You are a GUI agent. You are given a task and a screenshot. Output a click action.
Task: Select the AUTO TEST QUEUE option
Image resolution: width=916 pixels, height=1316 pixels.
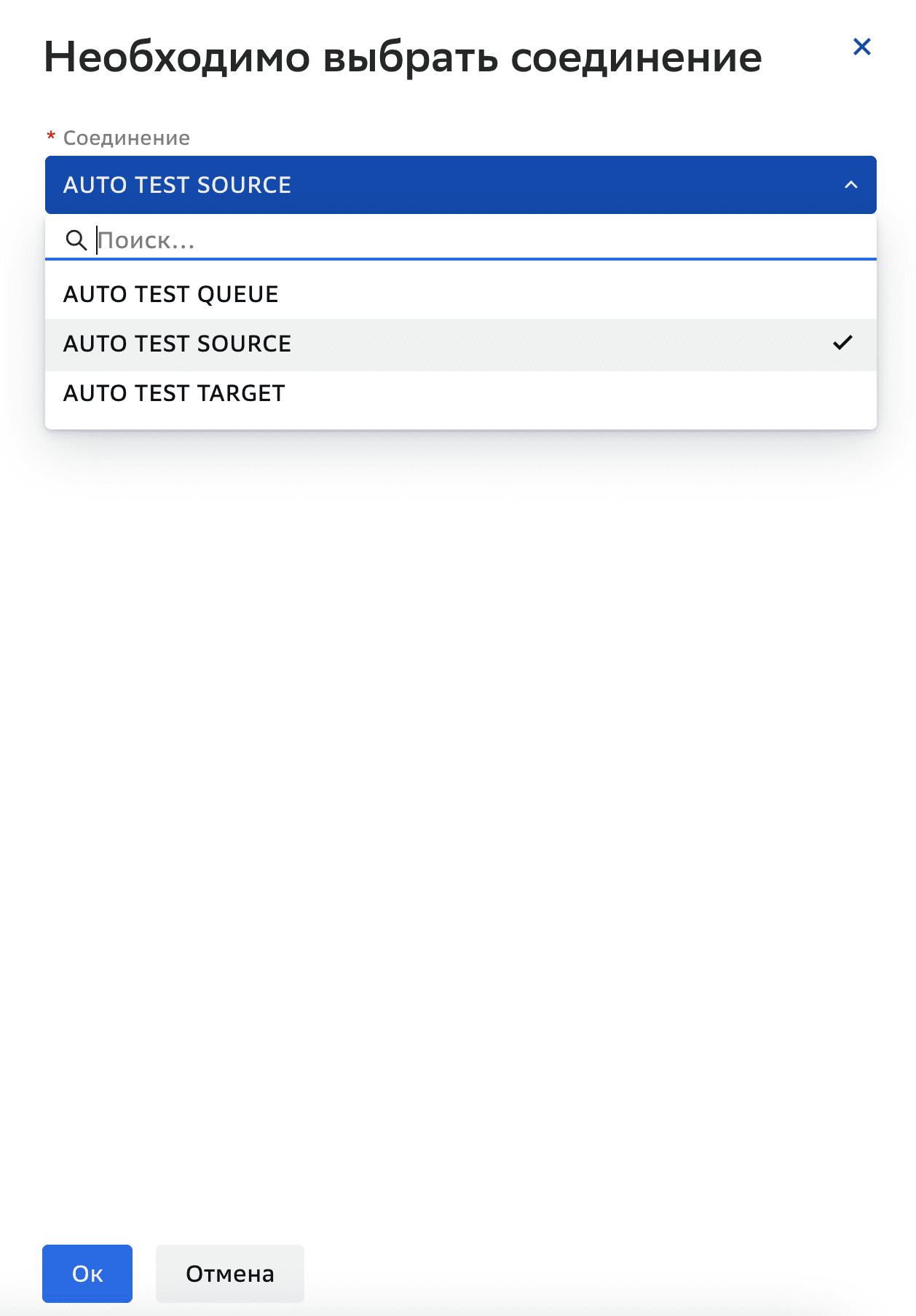(x=170, y=294)
